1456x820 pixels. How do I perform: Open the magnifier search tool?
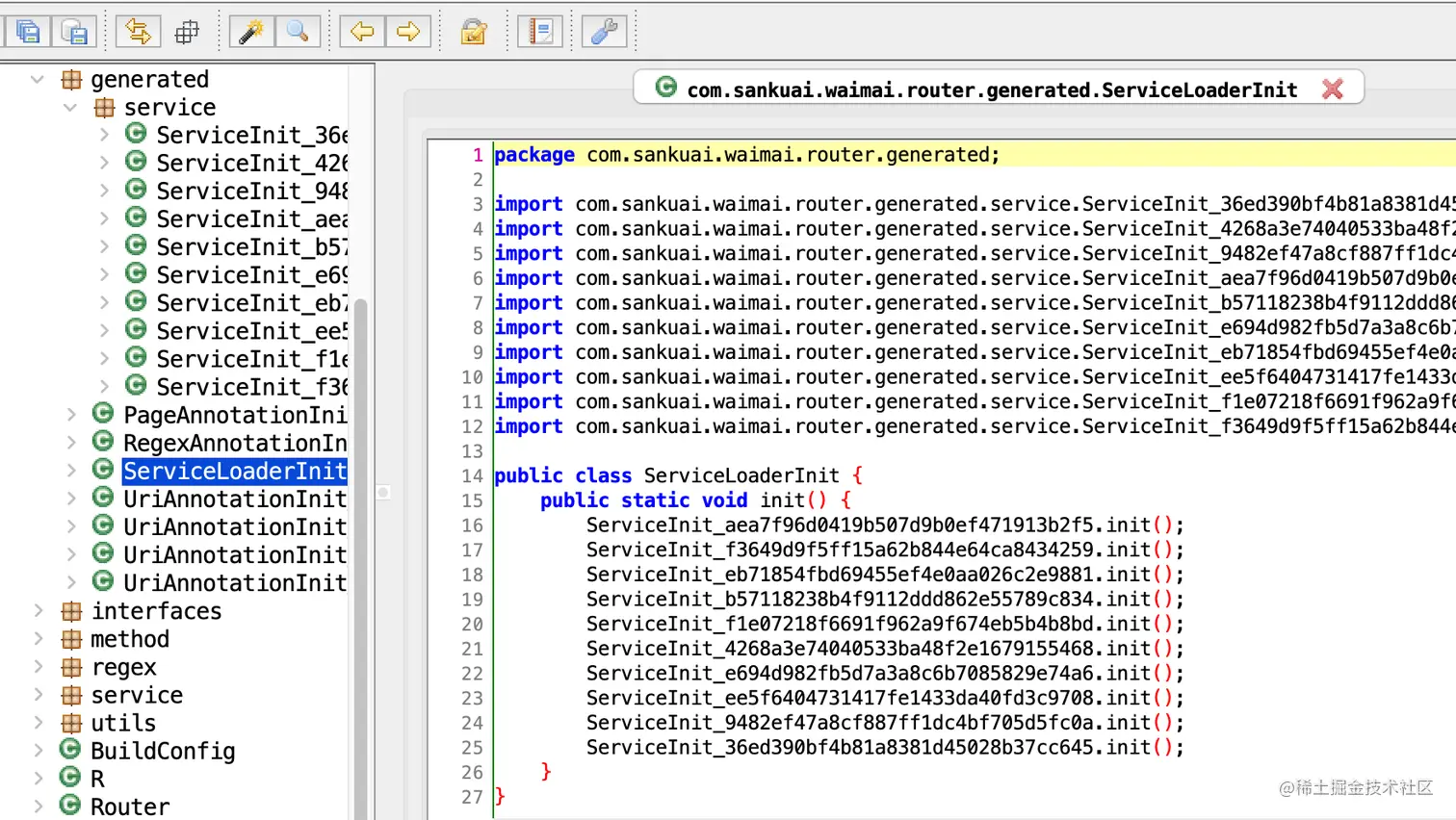click(x=299, y=30)
